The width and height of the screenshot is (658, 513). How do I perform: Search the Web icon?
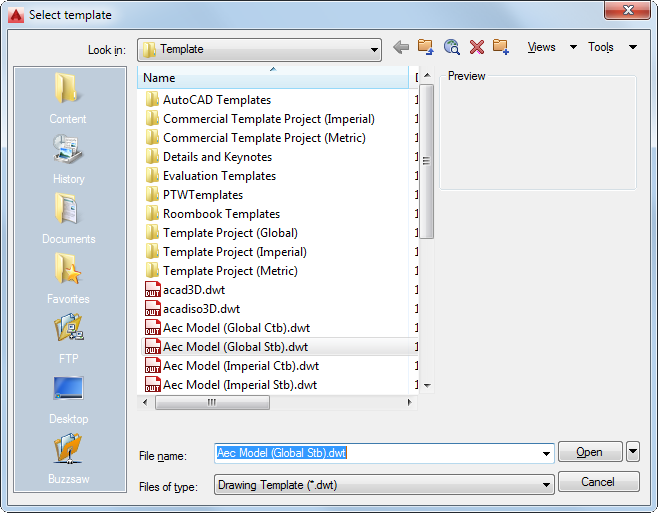pyautogui.click(x=452, y=47)
